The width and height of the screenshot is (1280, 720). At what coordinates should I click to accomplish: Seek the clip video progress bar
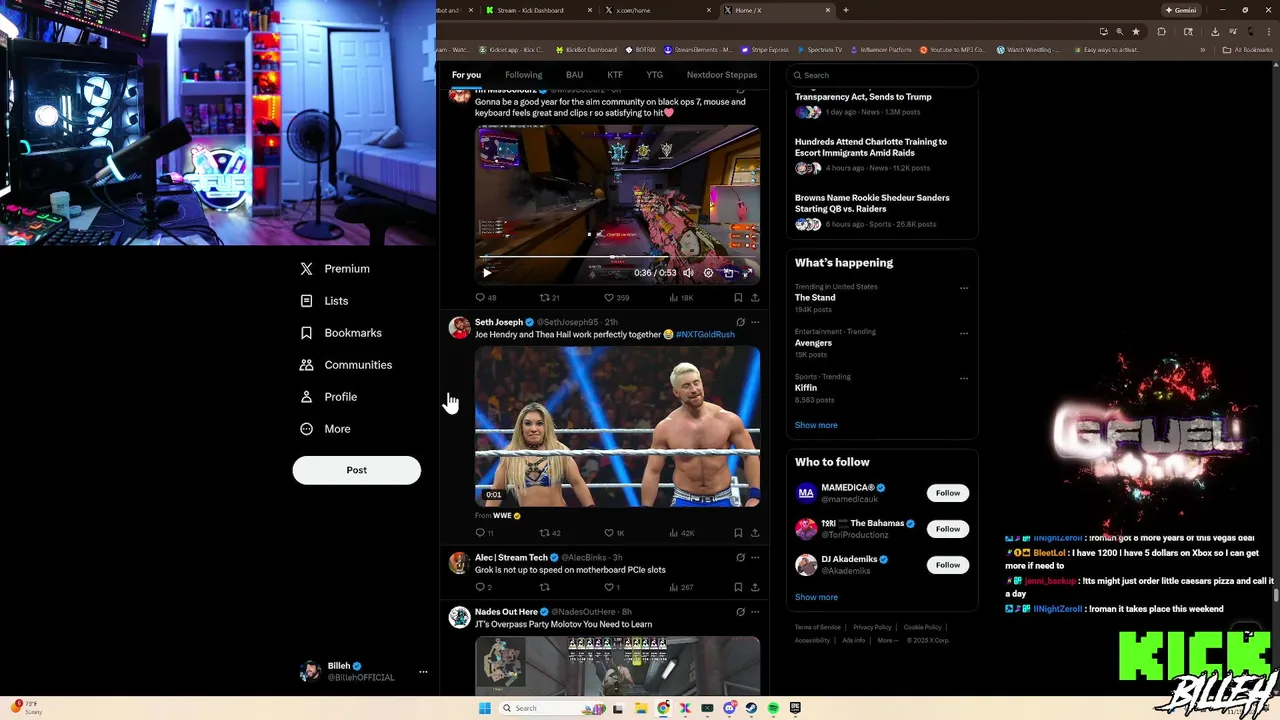[x=617, y=259]
